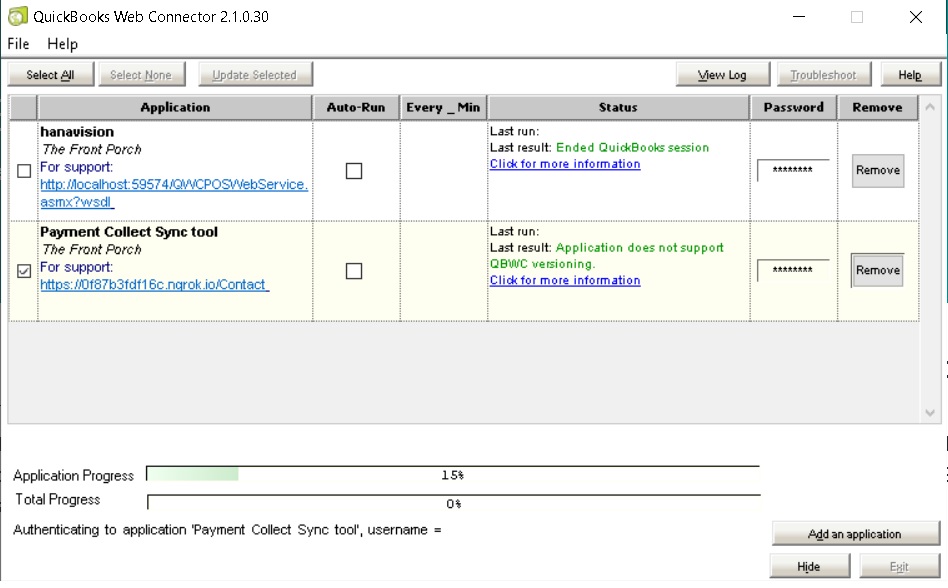Uncheck the Payment Collect Sync tool checkbox
This screenshot has height=588, width=948.
coord(24,271)
